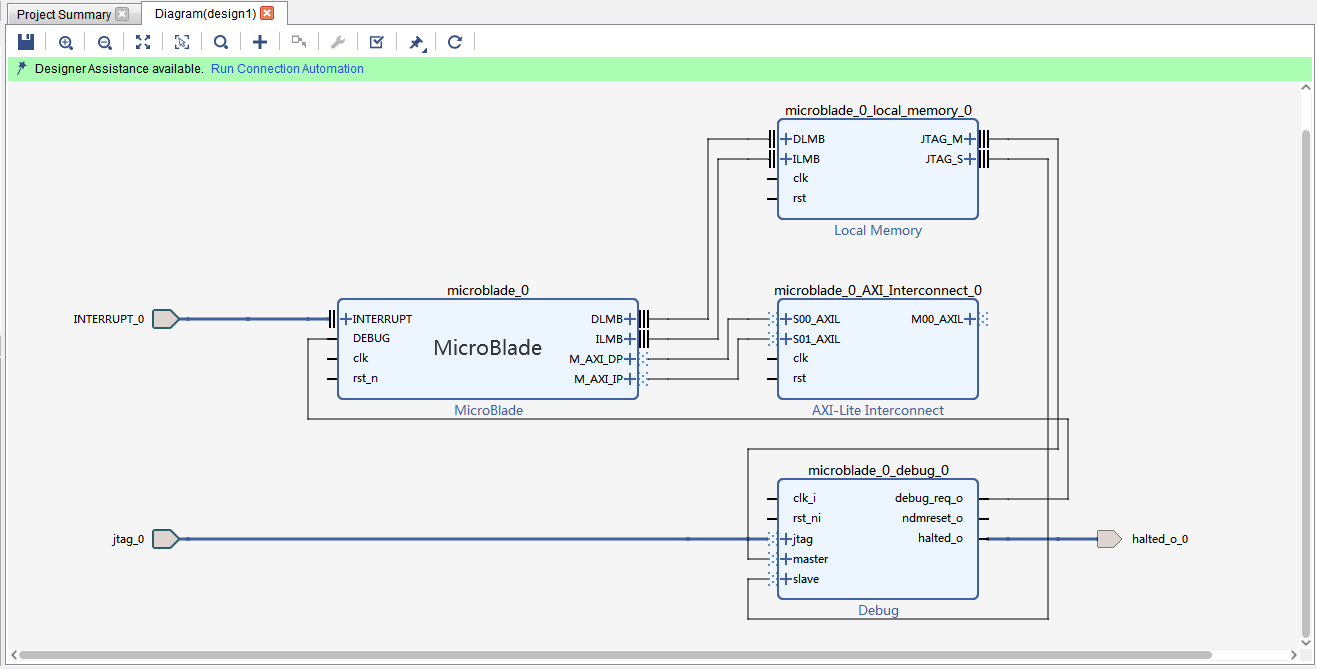
Task: Activate the zoom-to-selection area tool
Action: pyautogui.click(x=181, y=42)
